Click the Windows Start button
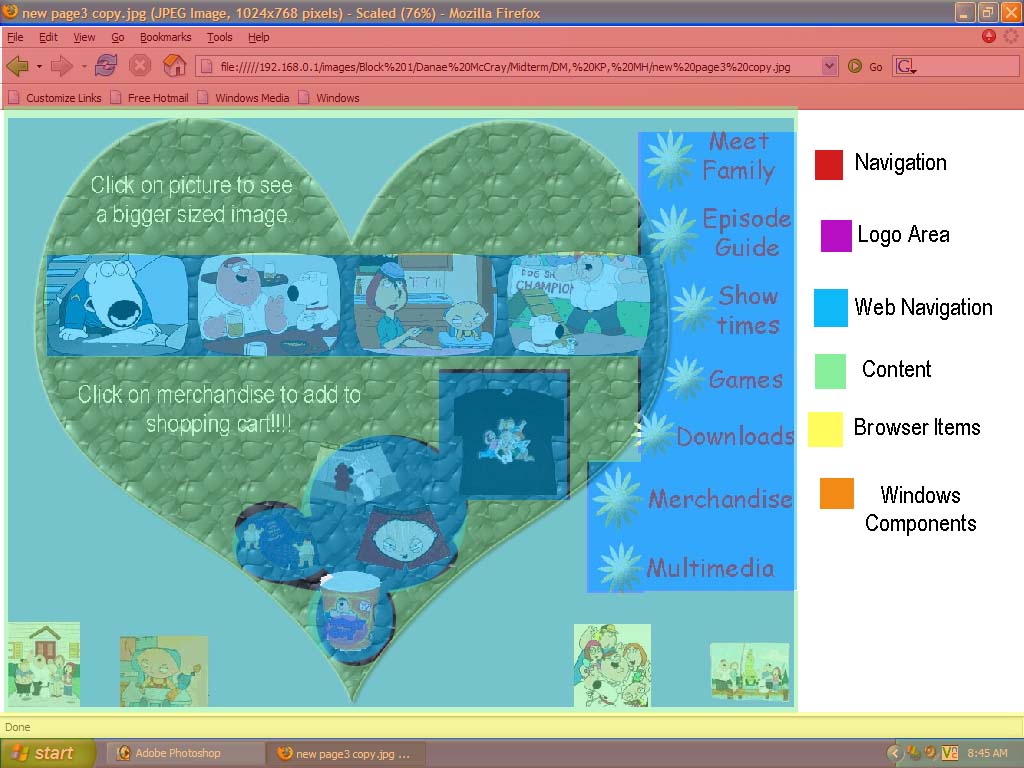Screen dimensions: 1024x768 [x=47, y=753]
